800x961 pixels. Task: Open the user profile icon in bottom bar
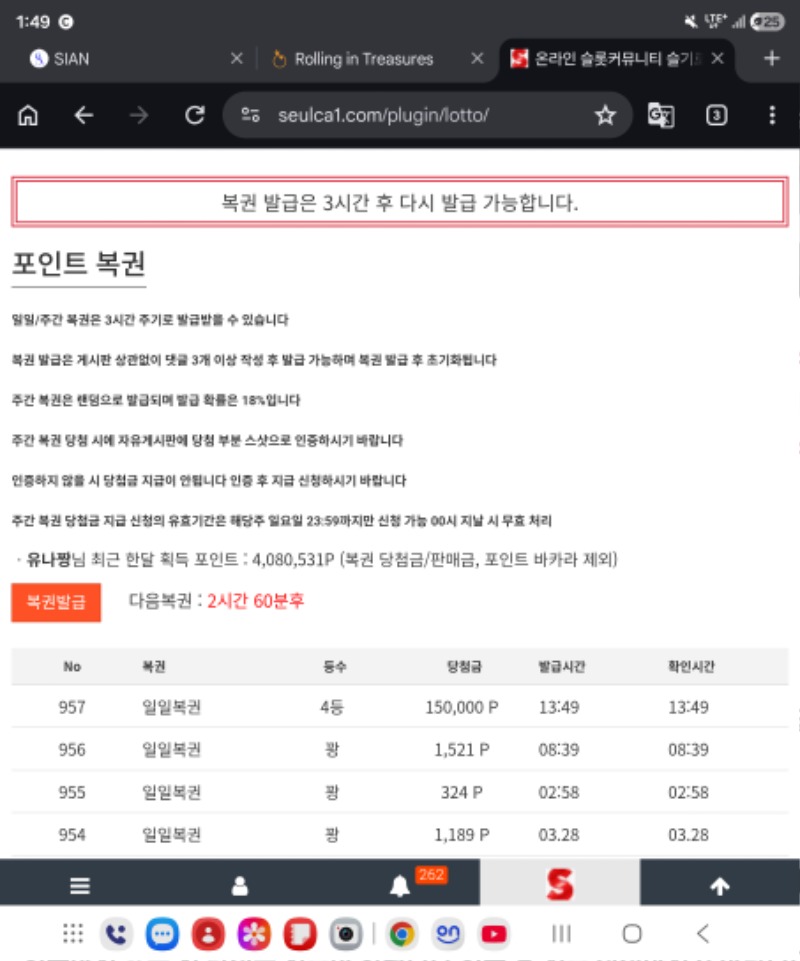click(x=240, y=886)
